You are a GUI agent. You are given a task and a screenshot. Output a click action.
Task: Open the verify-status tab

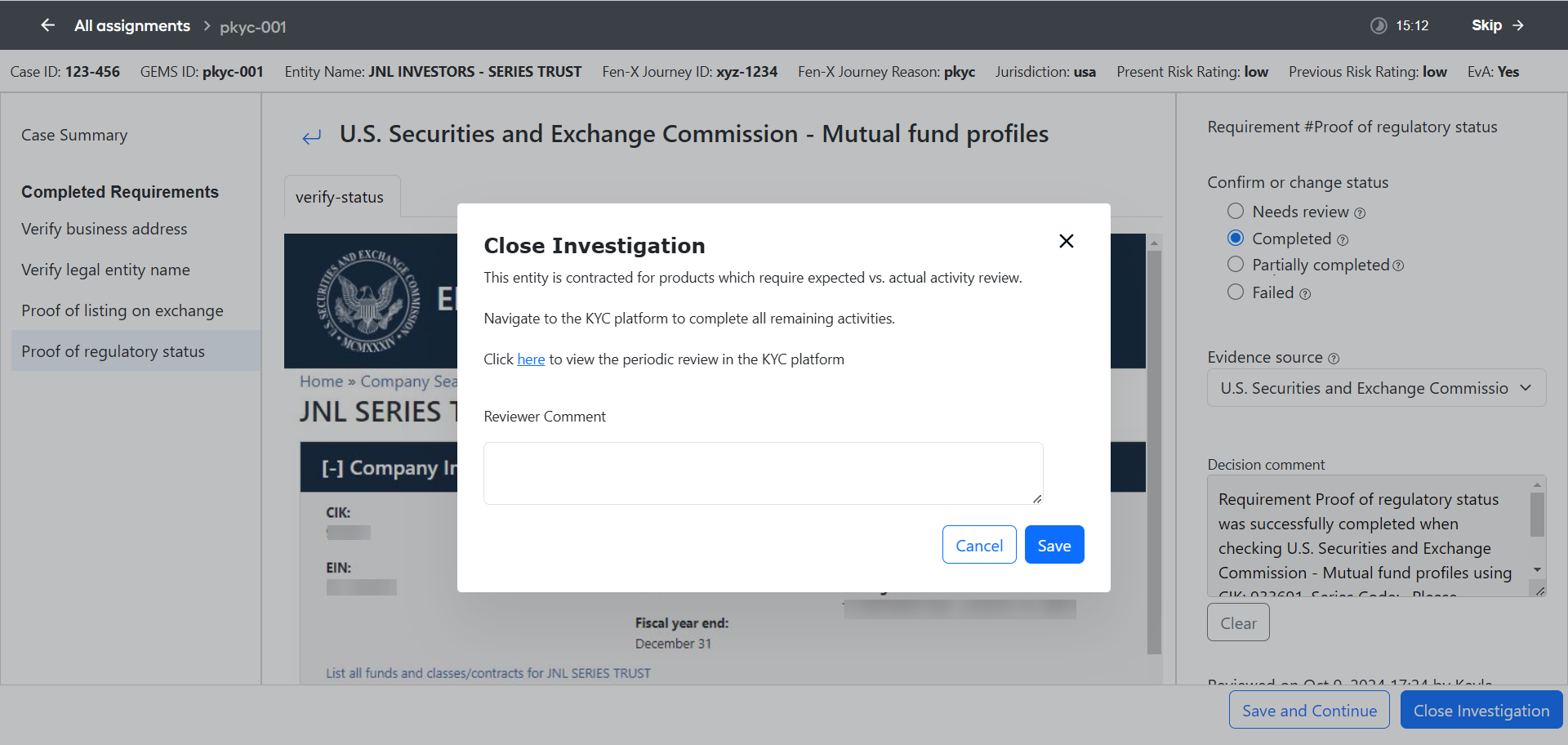tap(342, 197)
